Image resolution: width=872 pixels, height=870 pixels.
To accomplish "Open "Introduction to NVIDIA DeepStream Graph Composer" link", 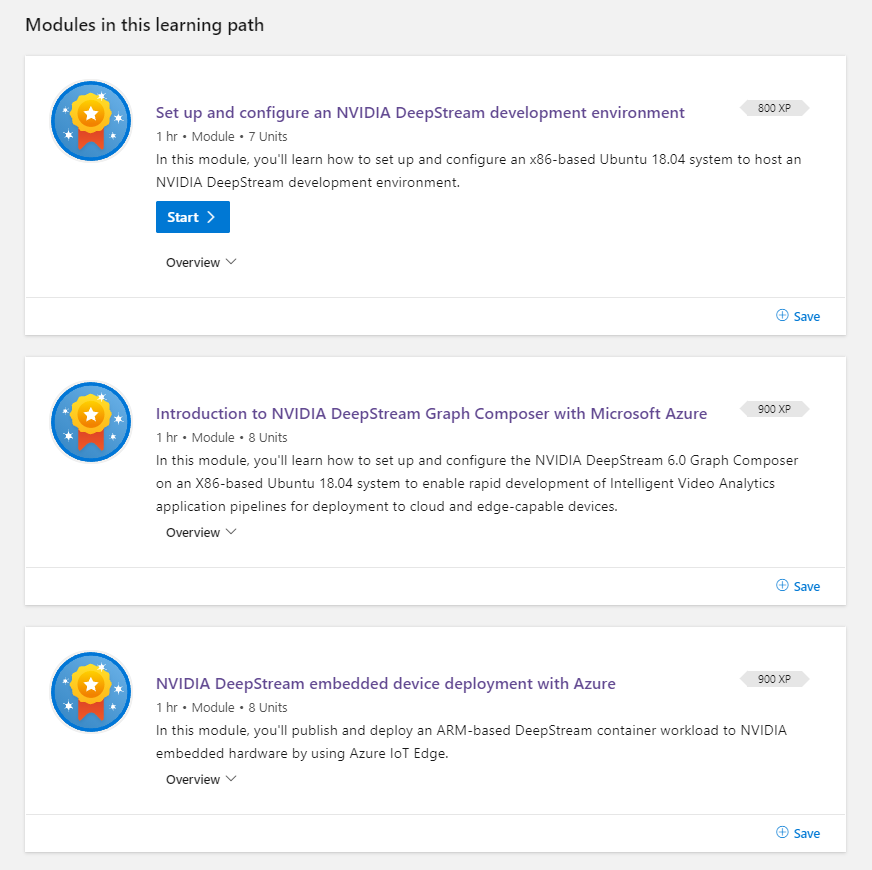I will pyautogui.click(x=431, y=413).
